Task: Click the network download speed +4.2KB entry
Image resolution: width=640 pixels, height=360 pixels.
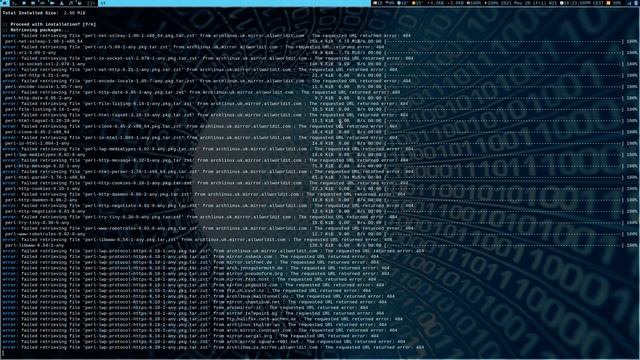Action: point(436,3)
